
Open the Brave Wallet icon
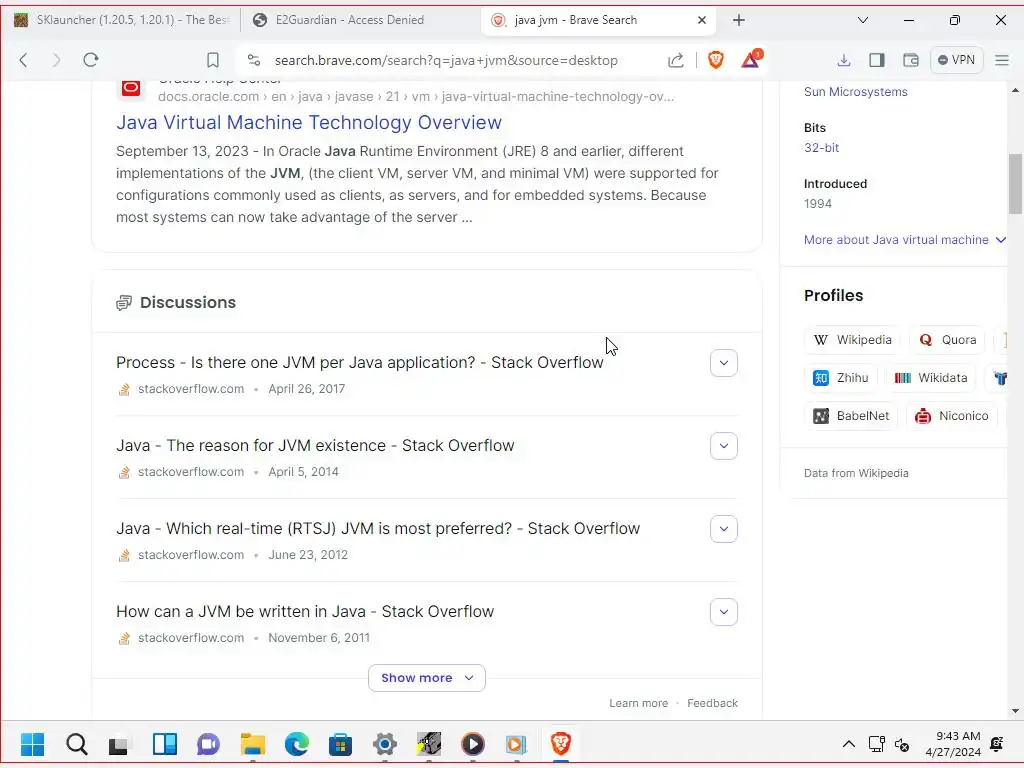pos(910,60)
